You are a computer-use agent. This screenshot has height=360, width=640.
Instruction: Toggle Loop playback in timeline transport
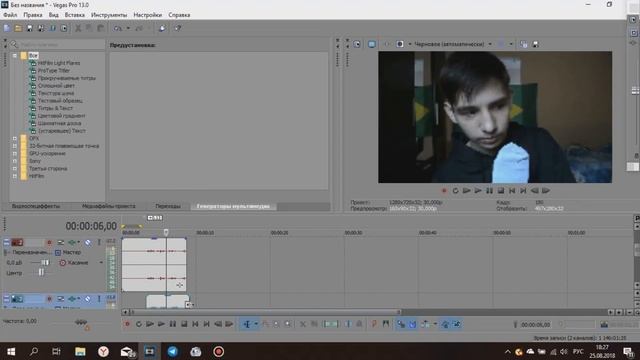[139, 324]
